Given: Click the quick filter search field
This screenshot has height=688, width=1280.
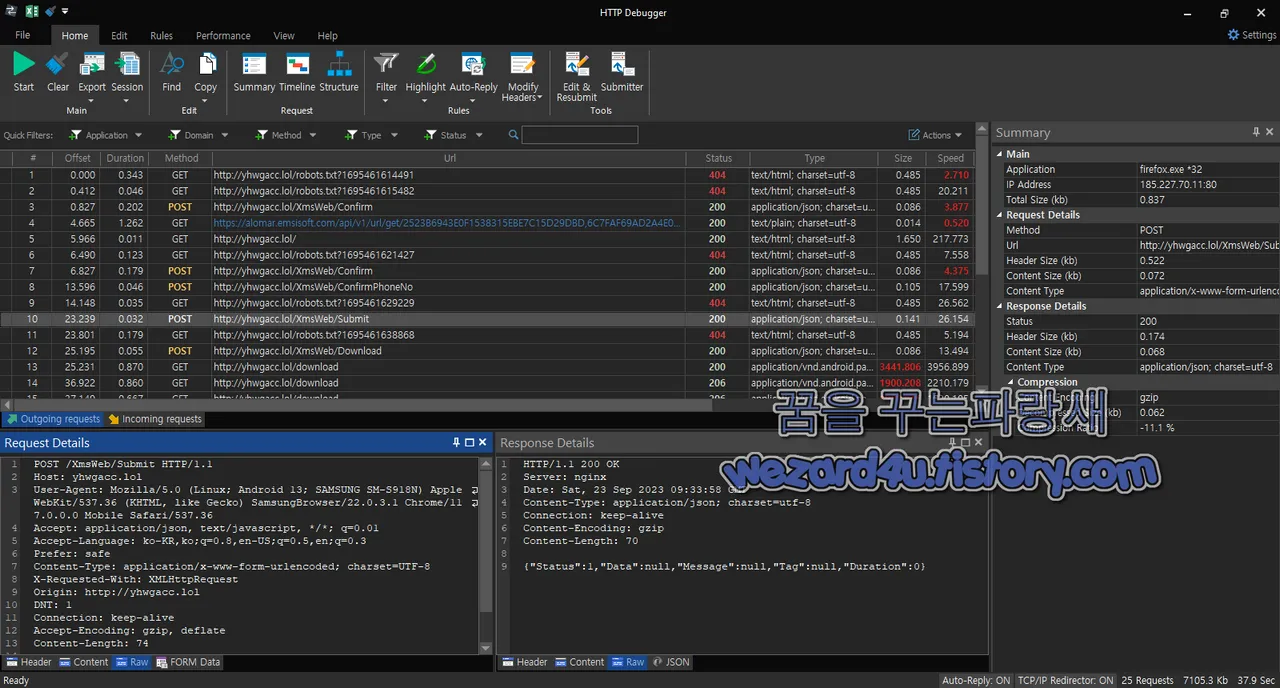Looking at the screenshot, I should pos(580,134).
